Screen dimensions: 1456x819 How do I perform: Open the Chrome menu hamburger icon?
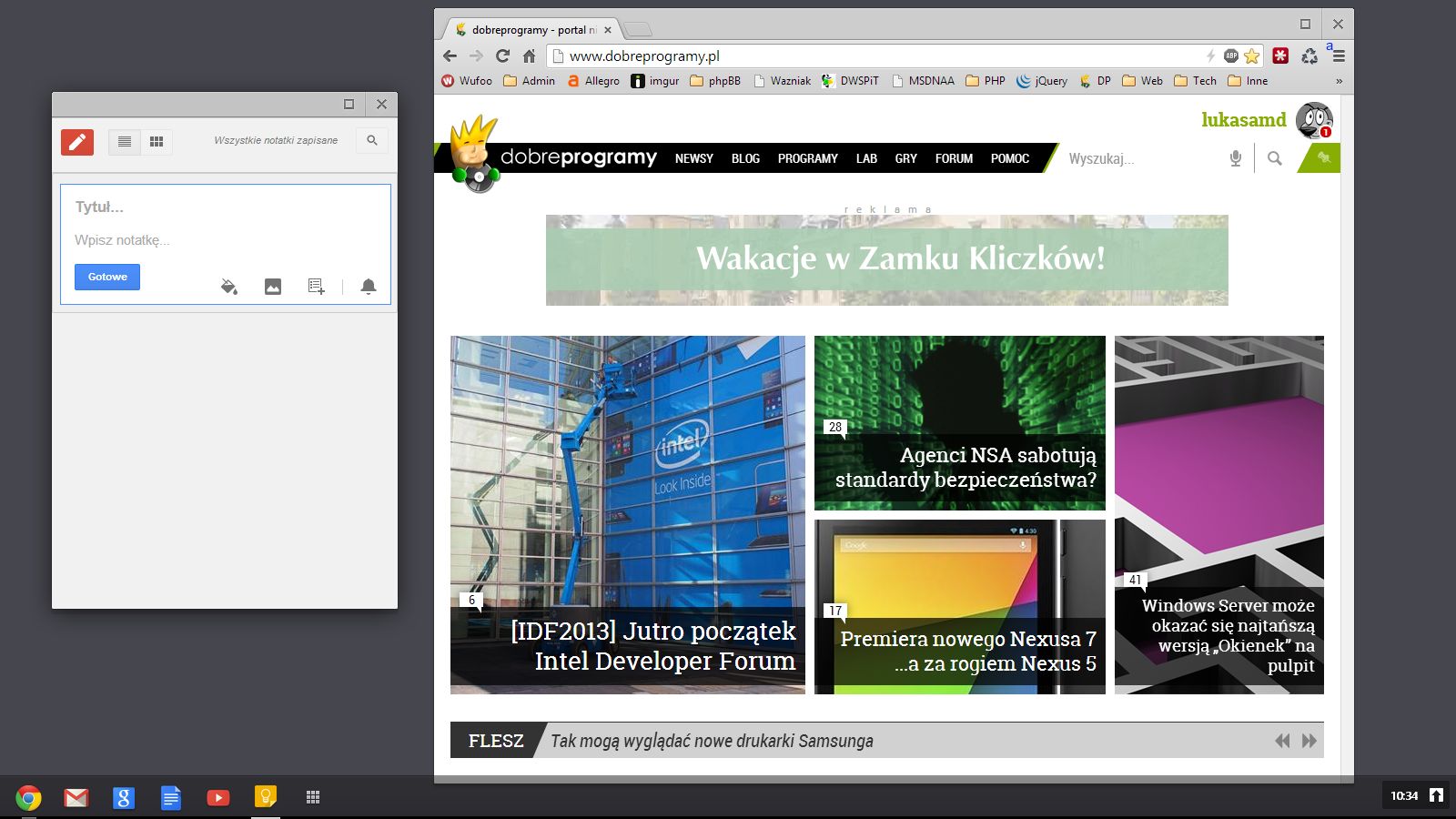click(1339, 56)
